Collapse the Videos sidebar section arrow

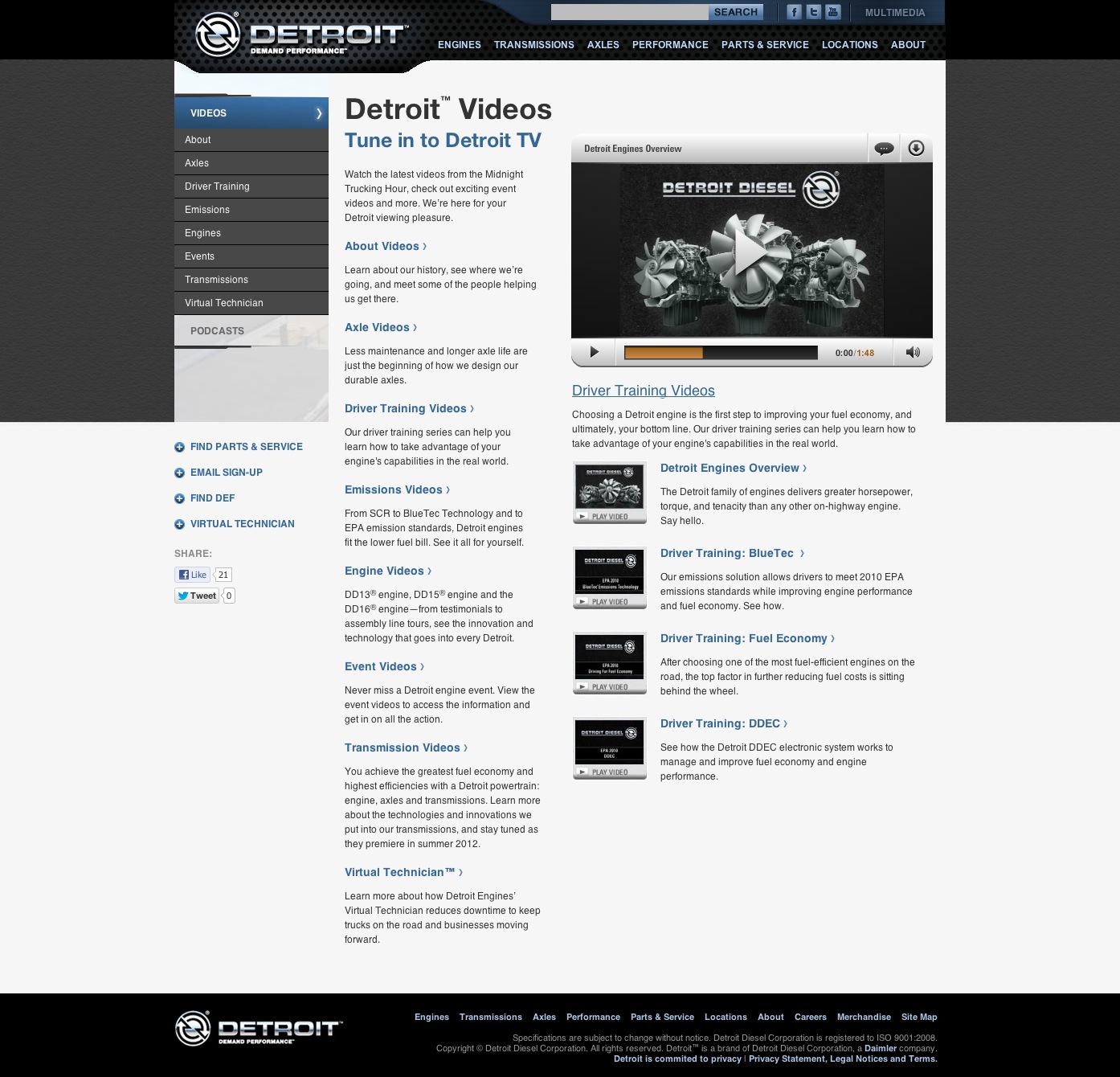pos(319,113)
